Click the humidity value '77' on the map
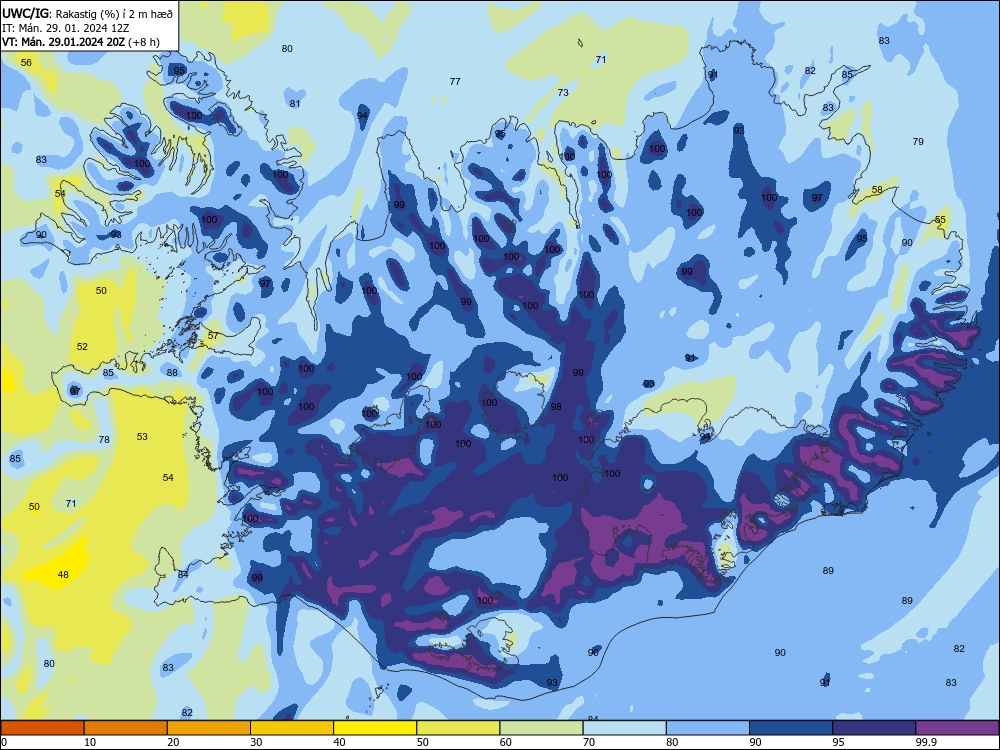 coord(455,82)
